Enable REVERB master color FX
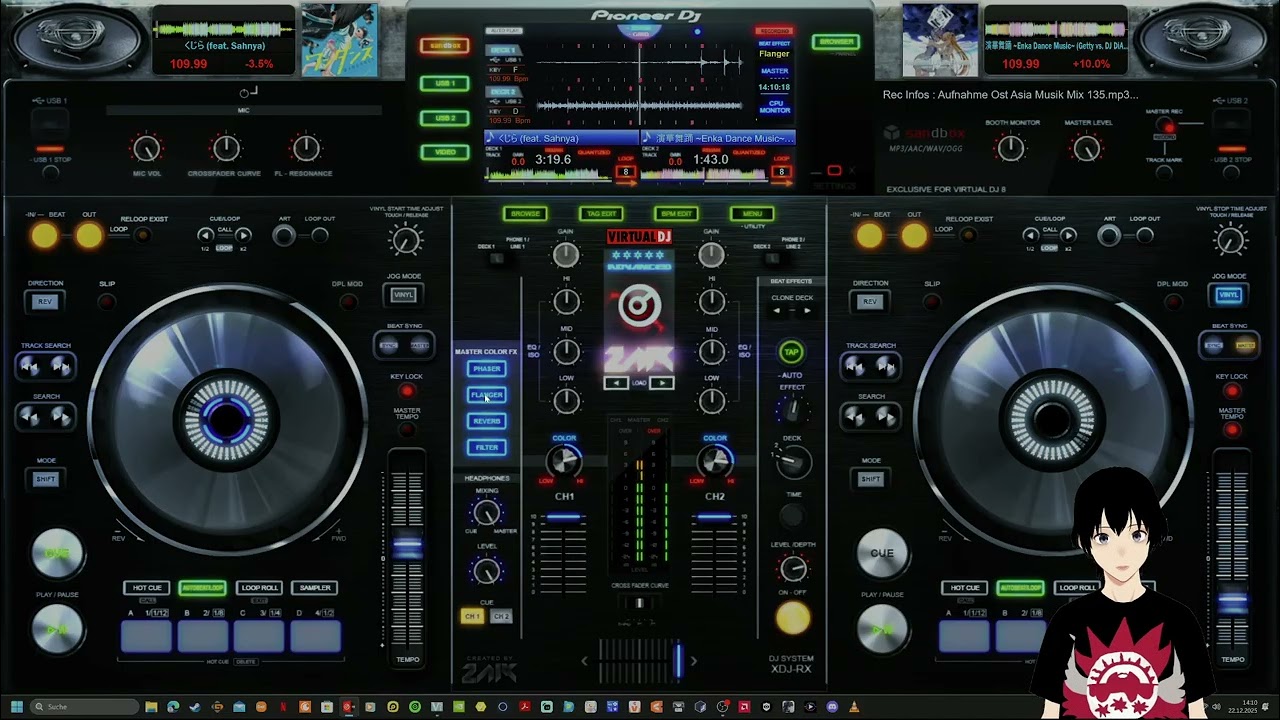 [x=487, y=421]
